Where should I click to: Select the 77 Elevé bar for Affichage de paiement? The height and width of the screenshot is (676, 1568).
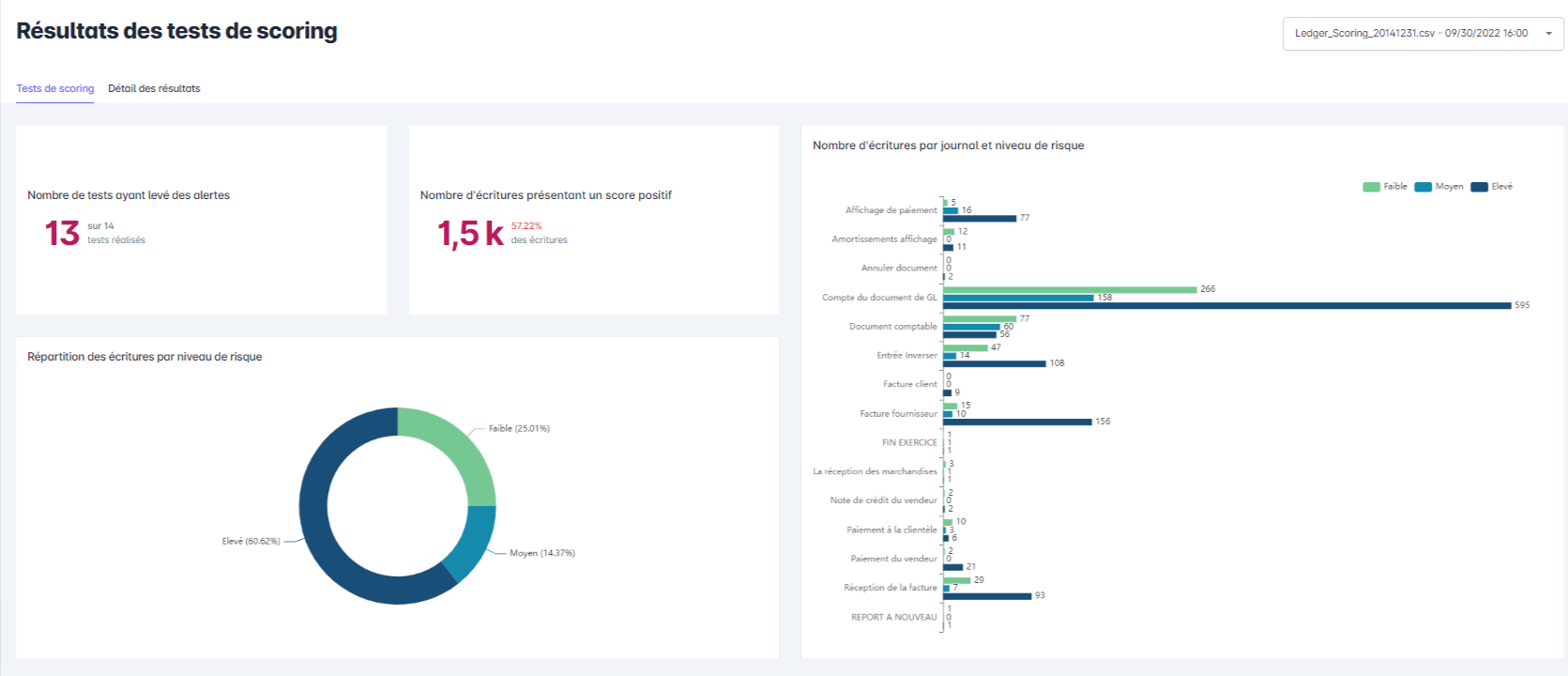click(980, 218)
